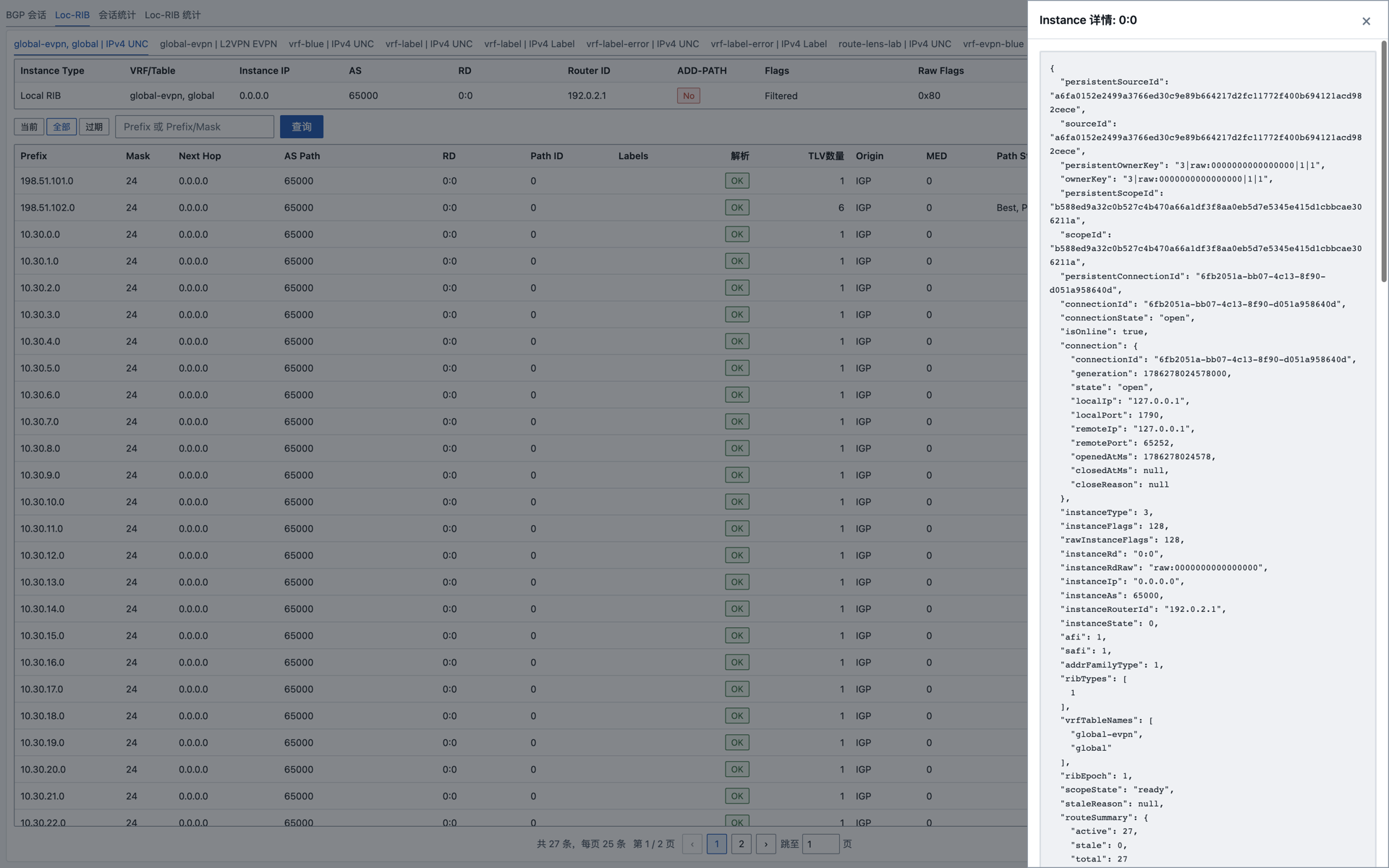This screenshot has width=1389, height=868.
Task: Click the ADD-PATH No badge
Action: pos(688,95)
